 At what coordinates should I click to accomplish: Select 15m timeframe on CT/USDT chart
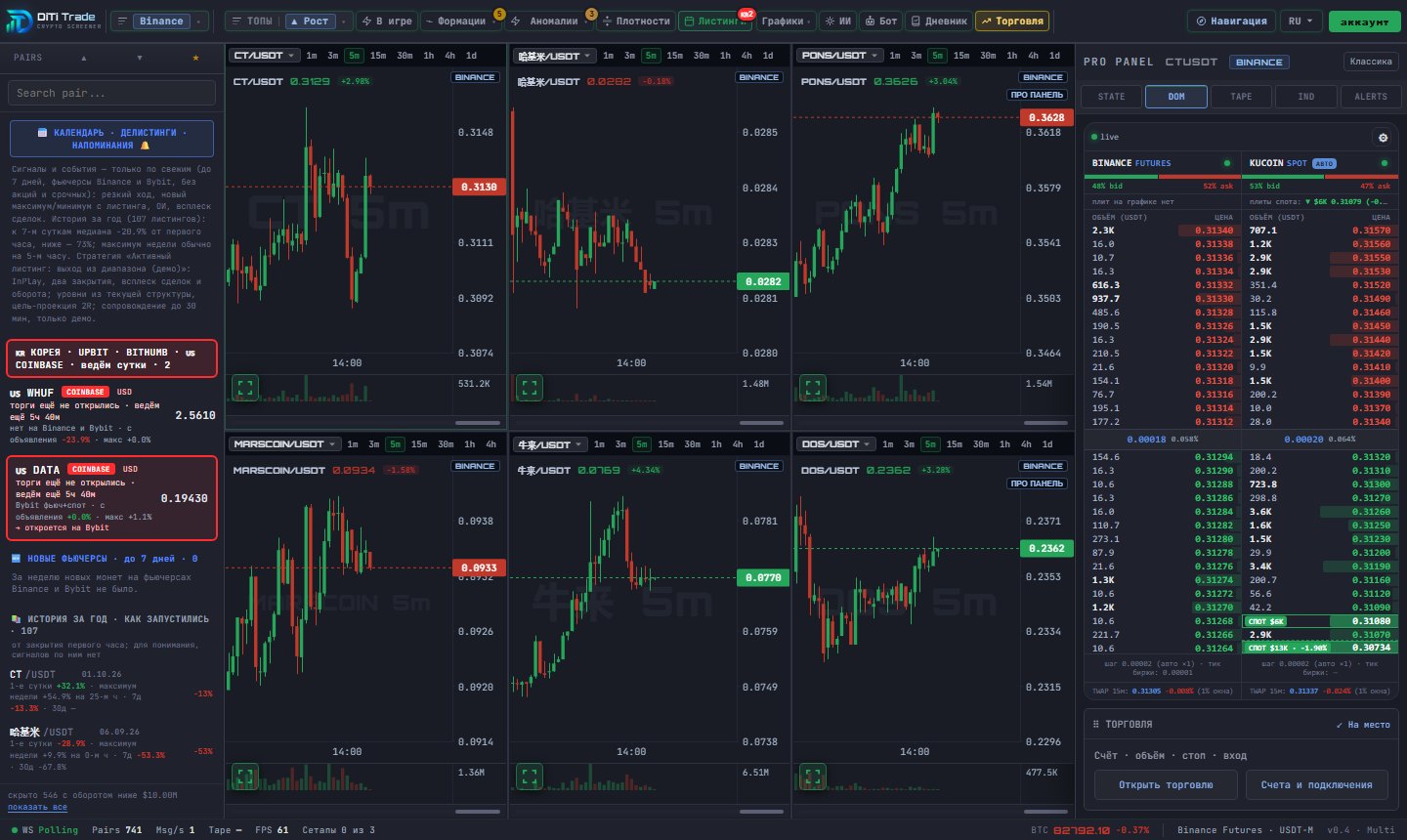click(x=378, y=56)
